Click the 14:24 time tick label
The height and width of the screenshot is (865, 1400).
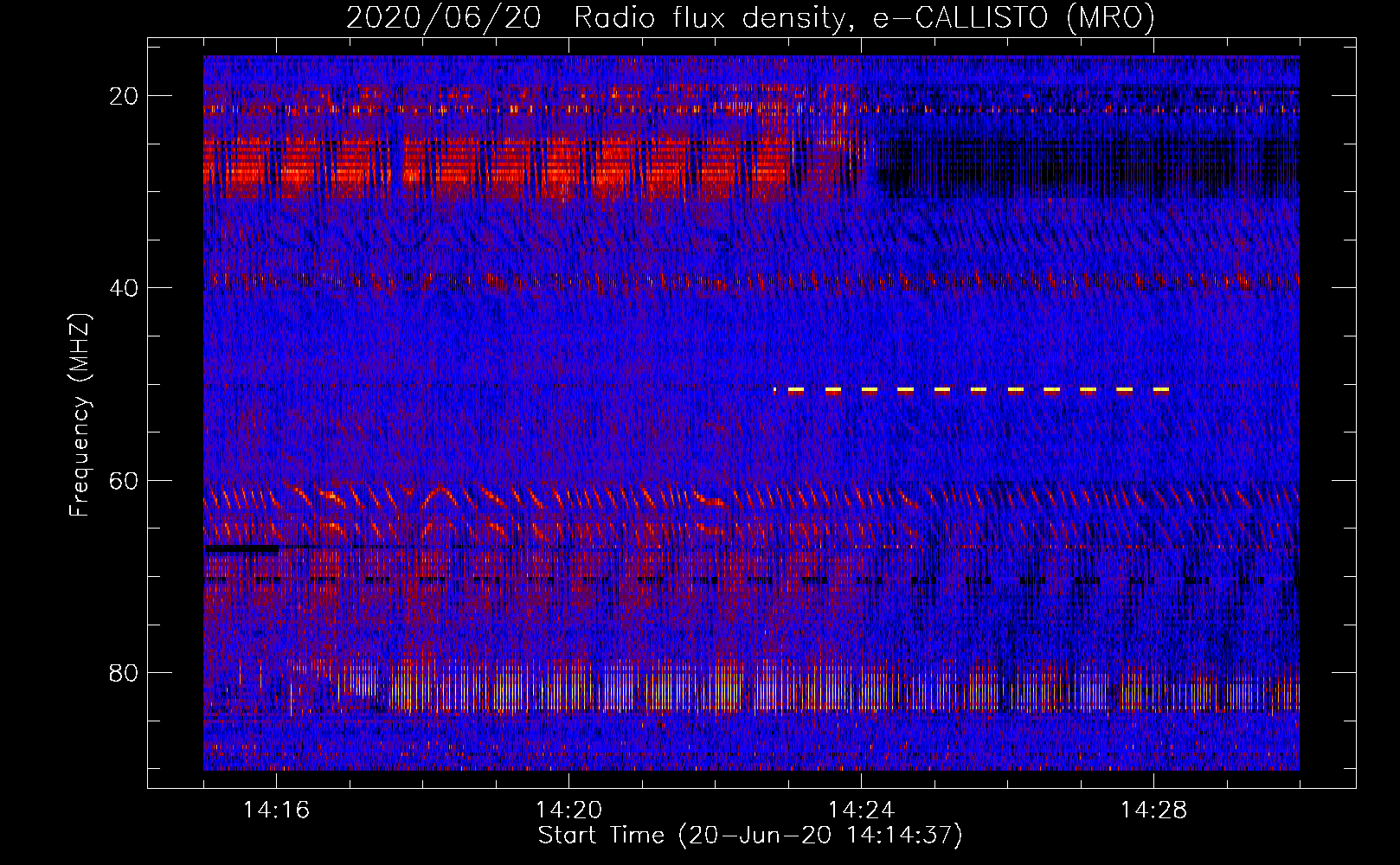[x=861, y=811]
